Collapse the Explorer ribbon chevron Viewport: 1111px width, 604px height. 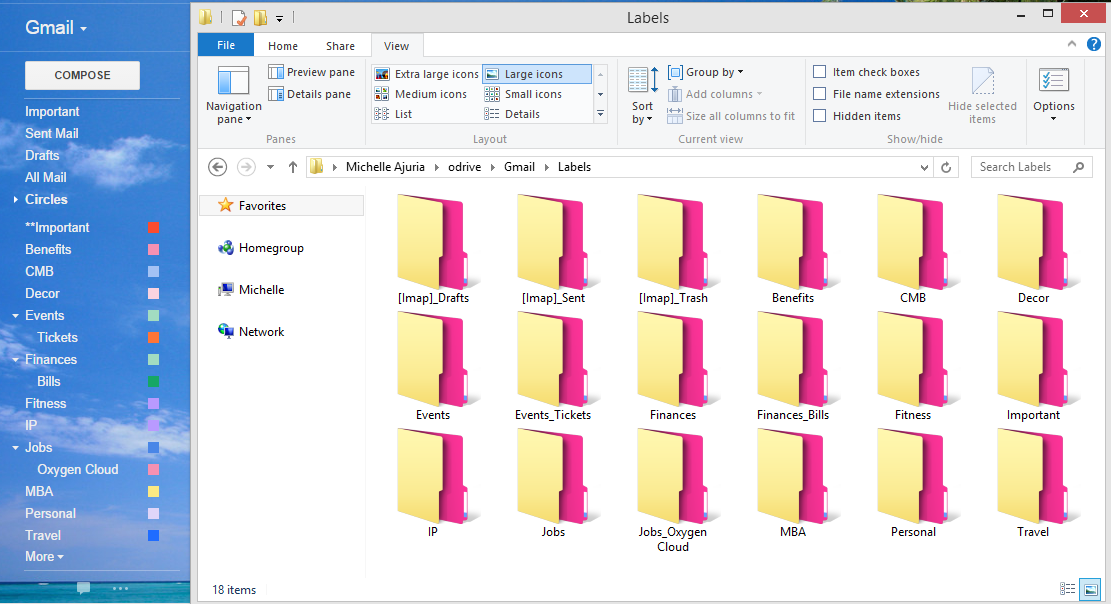click(x=1071, y=44)
